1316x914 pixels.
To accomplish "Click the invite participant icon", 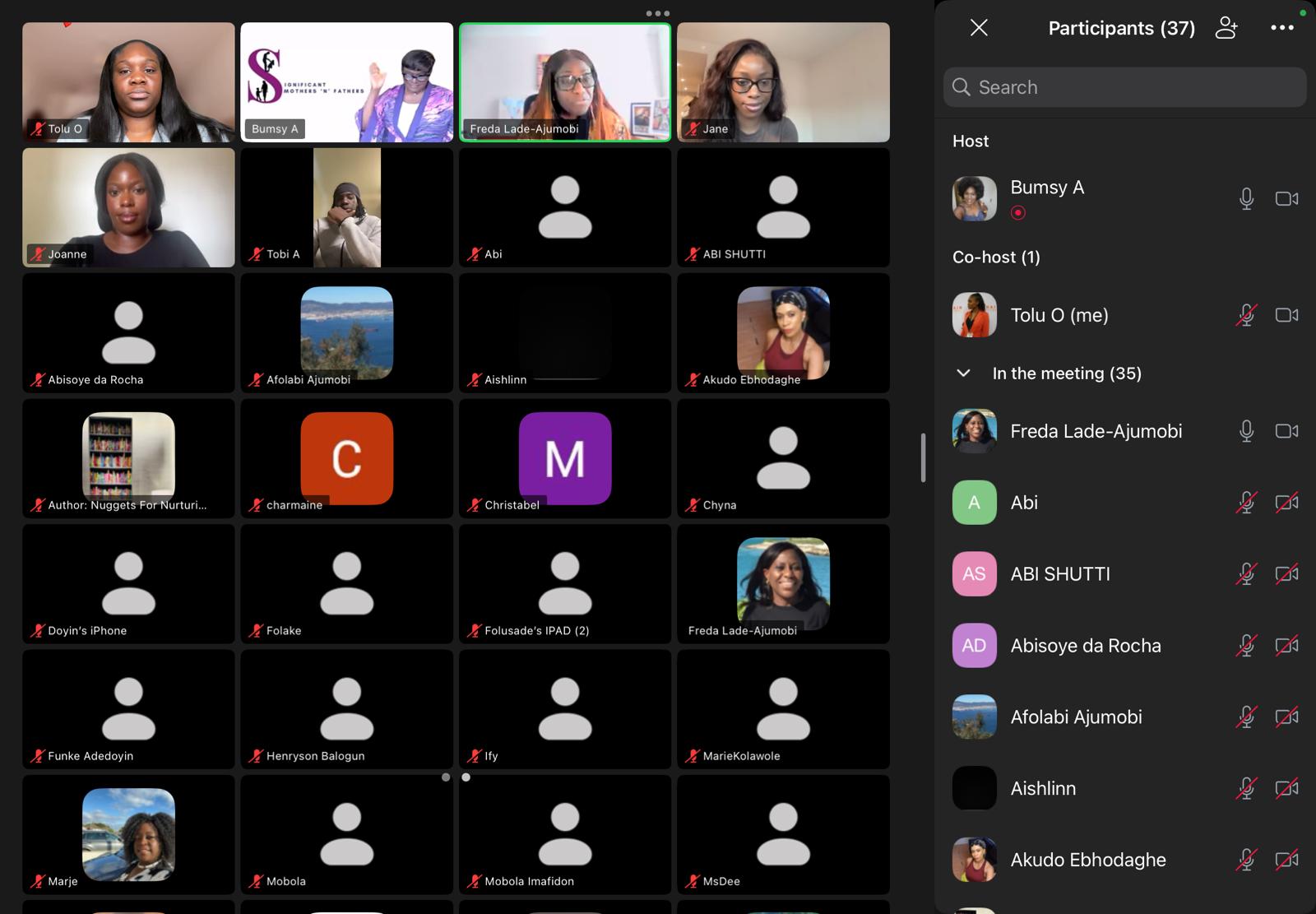I will click(x=1226, y=28).
